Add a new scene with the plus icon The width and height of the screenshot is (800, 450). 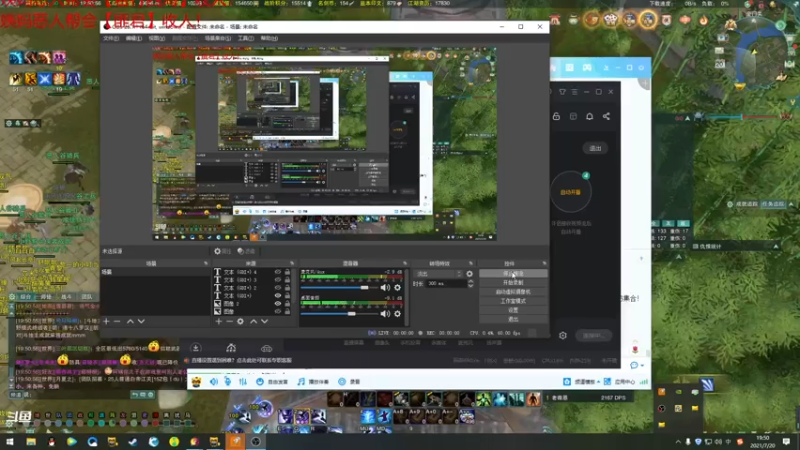[x=106, y=321]
